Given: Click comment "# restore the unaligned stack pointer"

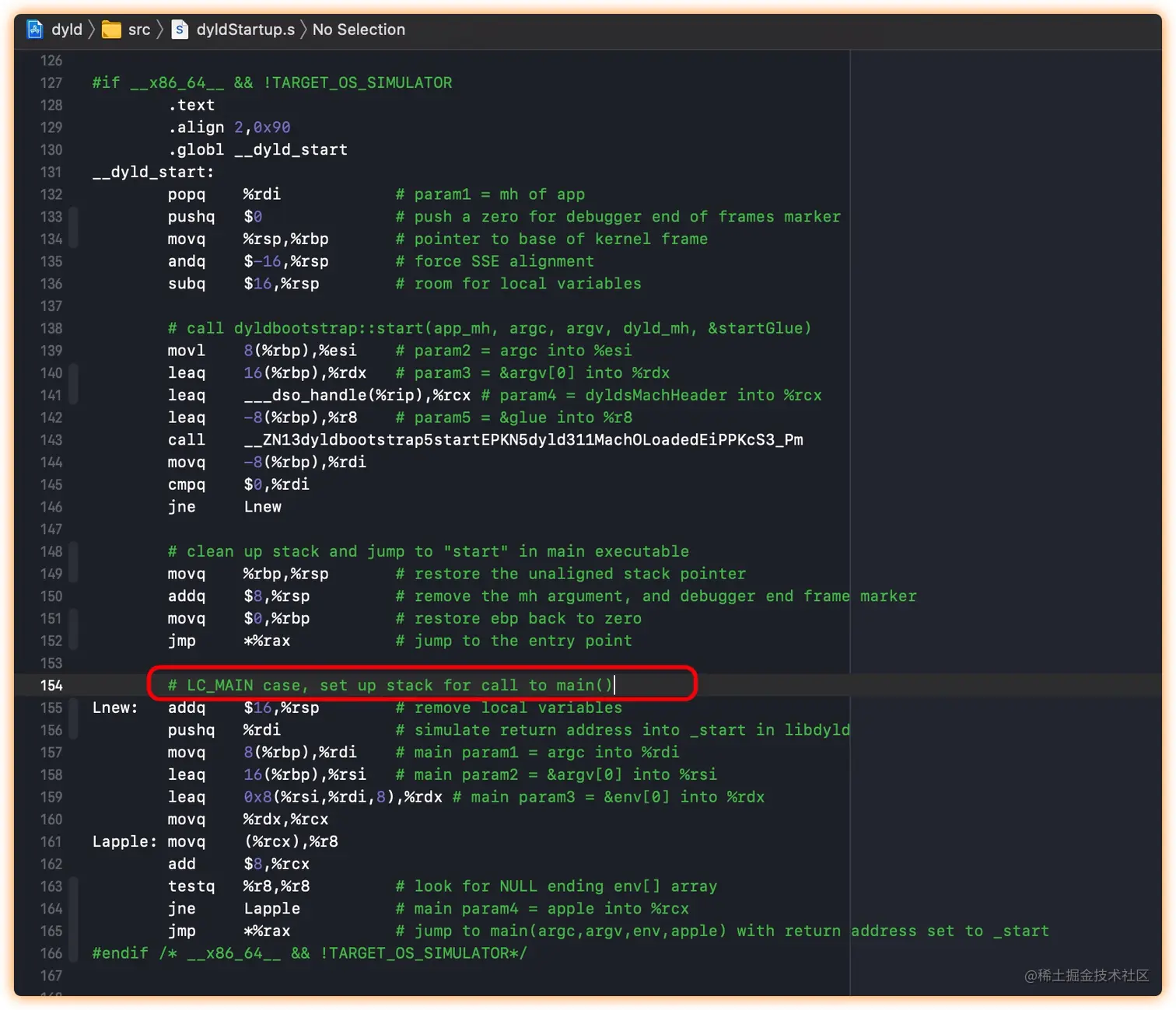Looking at the screenshot, I should click(571, 574).
